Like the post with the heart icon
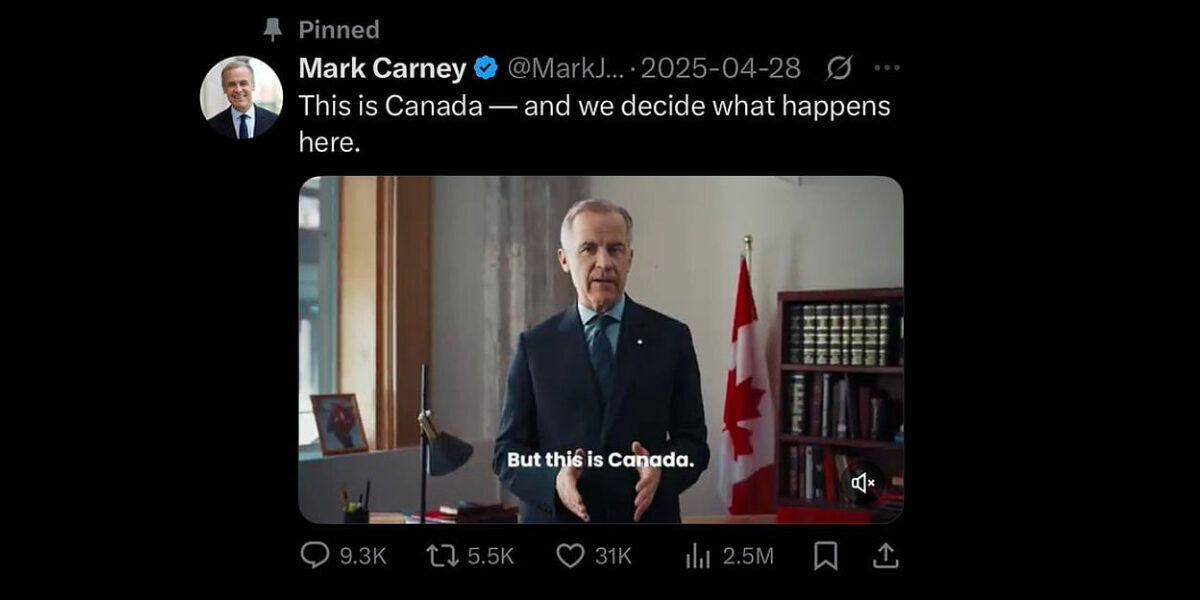 [x=571, y=556]
